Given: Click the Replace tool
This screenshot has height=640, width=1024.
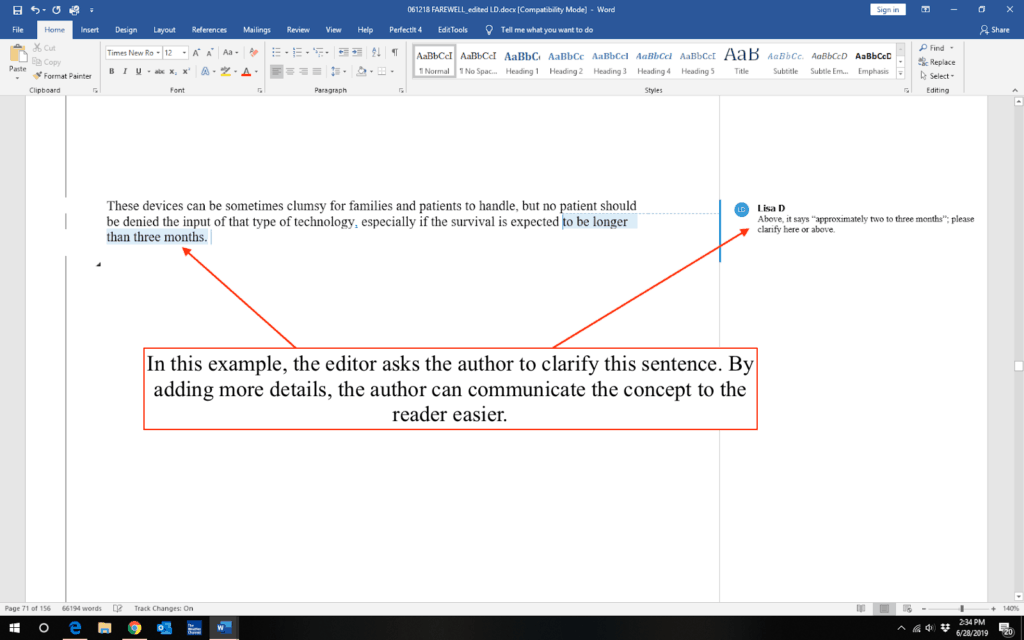Looking at the screenshot, I should tap(936, 62).
